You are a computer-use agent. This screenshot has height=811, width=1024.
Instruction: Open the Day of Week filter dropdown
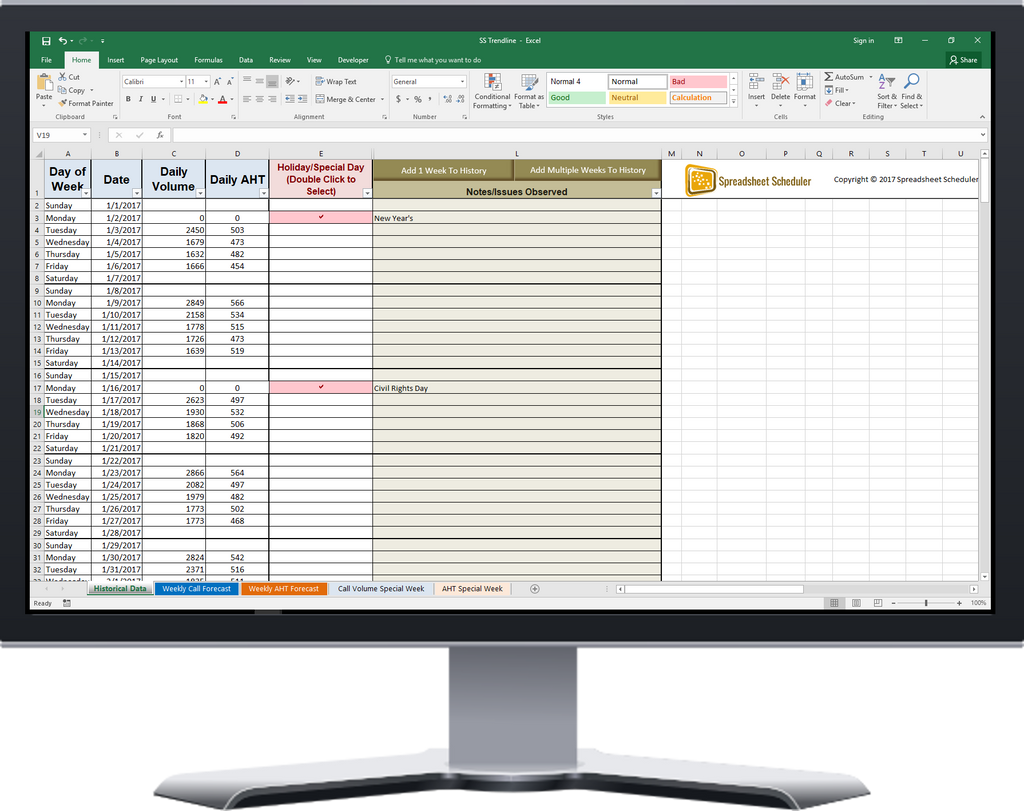(86, 193)
